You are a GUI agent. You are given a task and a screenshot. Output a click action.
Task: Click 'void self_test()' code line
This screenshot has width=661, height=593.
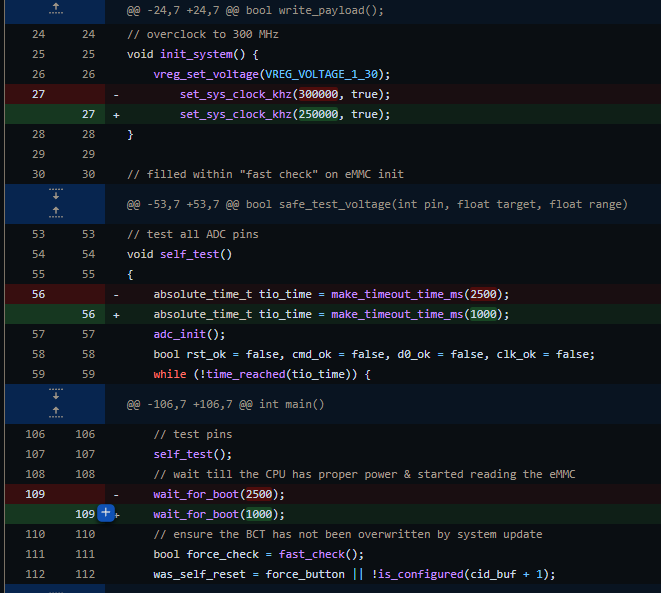(x=179, y=255)
